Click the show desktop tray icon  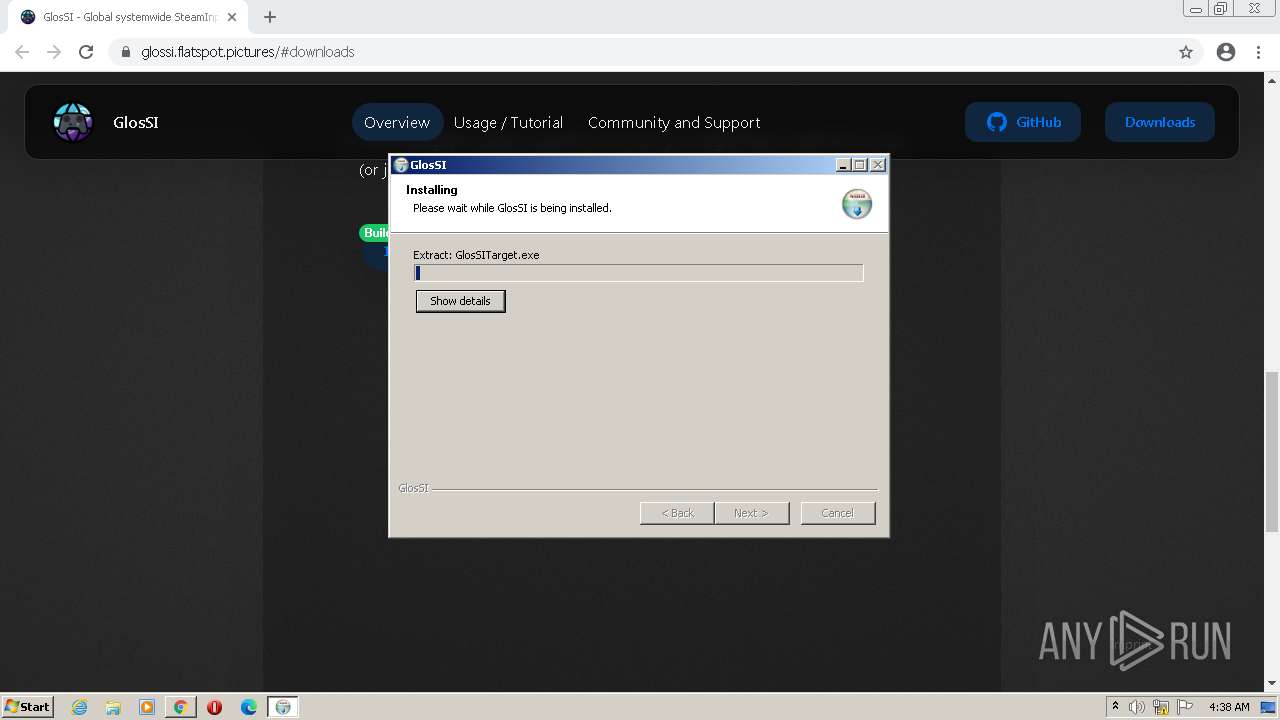coord(1268,707)
